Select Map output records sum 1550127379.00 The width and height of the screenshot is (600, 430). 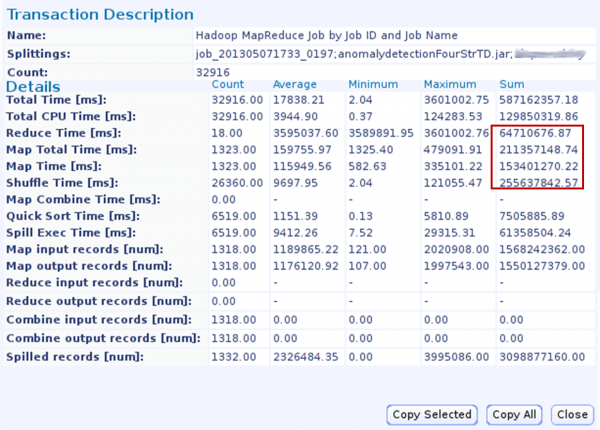[542, 266]
